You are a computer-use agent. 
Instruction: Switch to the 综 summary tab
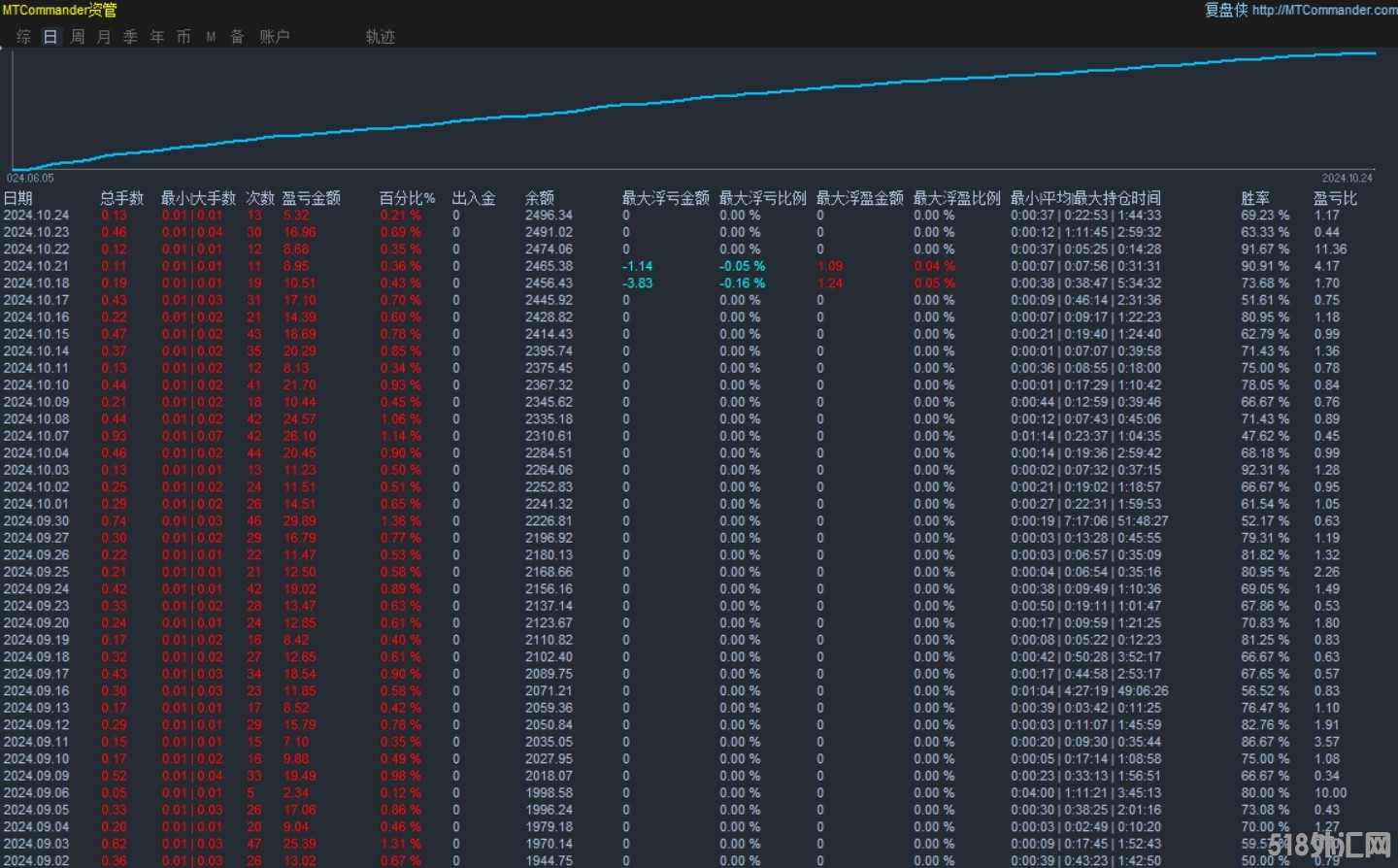pos(24,37)
